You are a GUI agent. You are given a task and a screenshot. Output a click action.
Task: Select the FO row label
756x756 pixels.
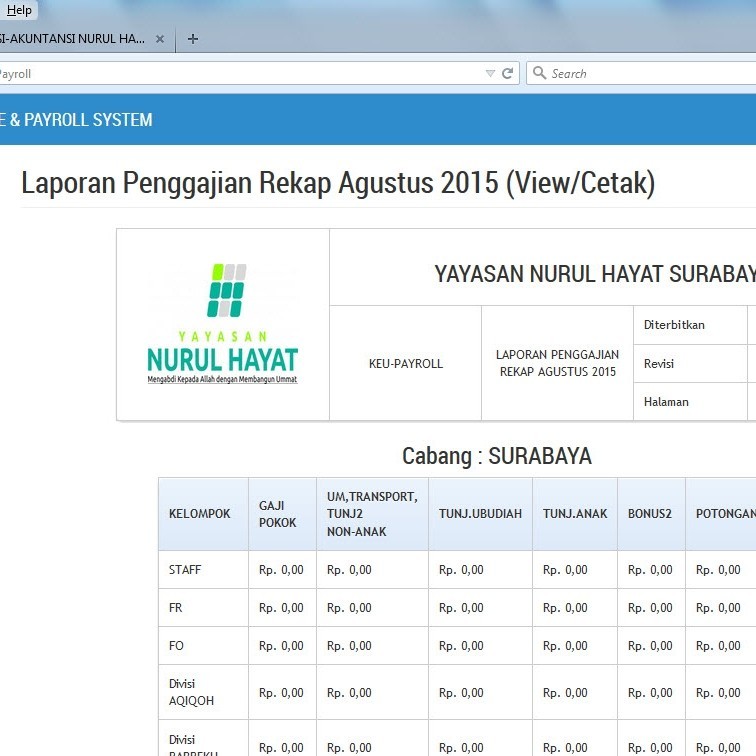[x=176, y=646]
